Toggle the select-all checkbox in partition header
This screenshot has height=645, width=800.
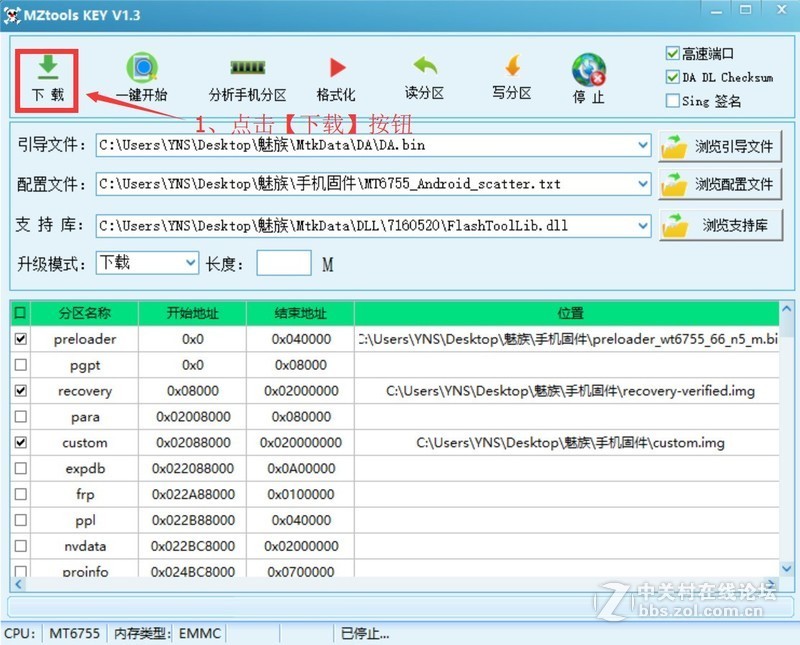coord(22,313)
